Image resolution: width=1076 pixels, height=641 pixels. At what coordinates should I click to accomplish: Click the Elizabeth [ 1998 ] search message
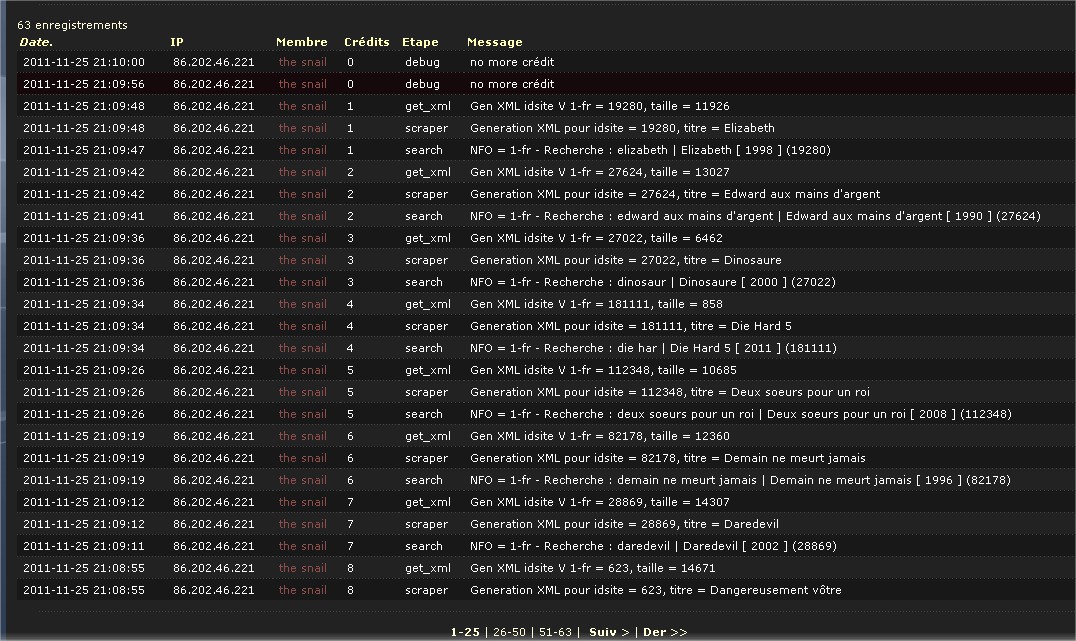pyautogui.click(x=651, y=150)
